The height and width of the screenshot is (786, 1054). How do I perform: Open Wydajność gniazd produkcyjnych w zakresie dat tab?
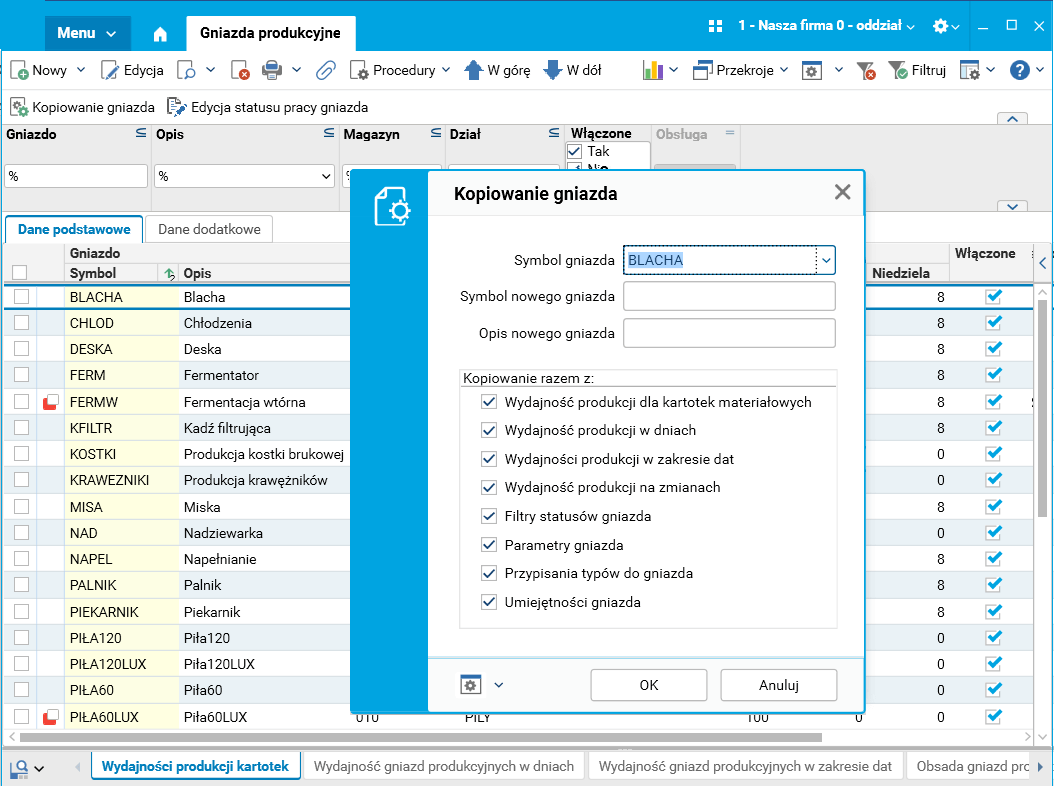click(745, 767)
